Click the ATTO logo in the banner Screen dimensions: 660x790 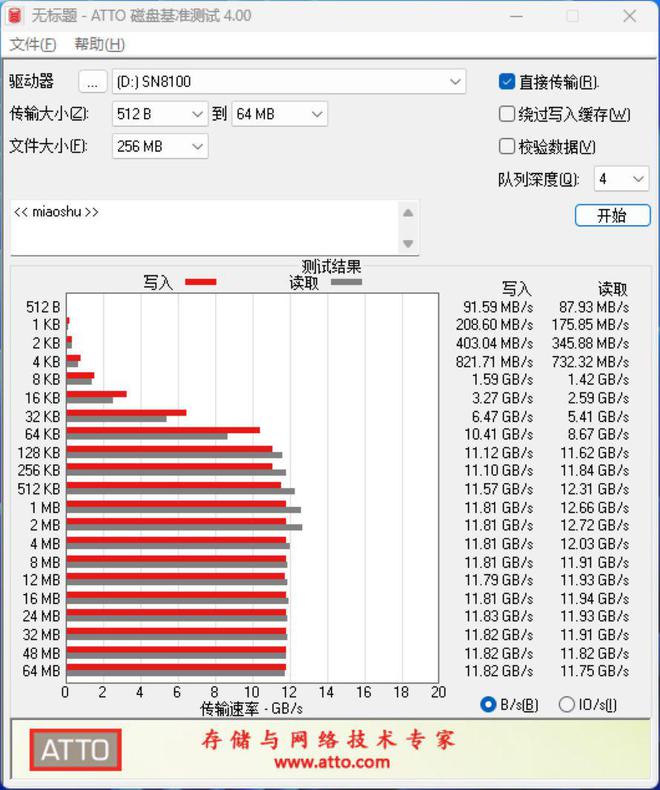click(x=75, y=750)
